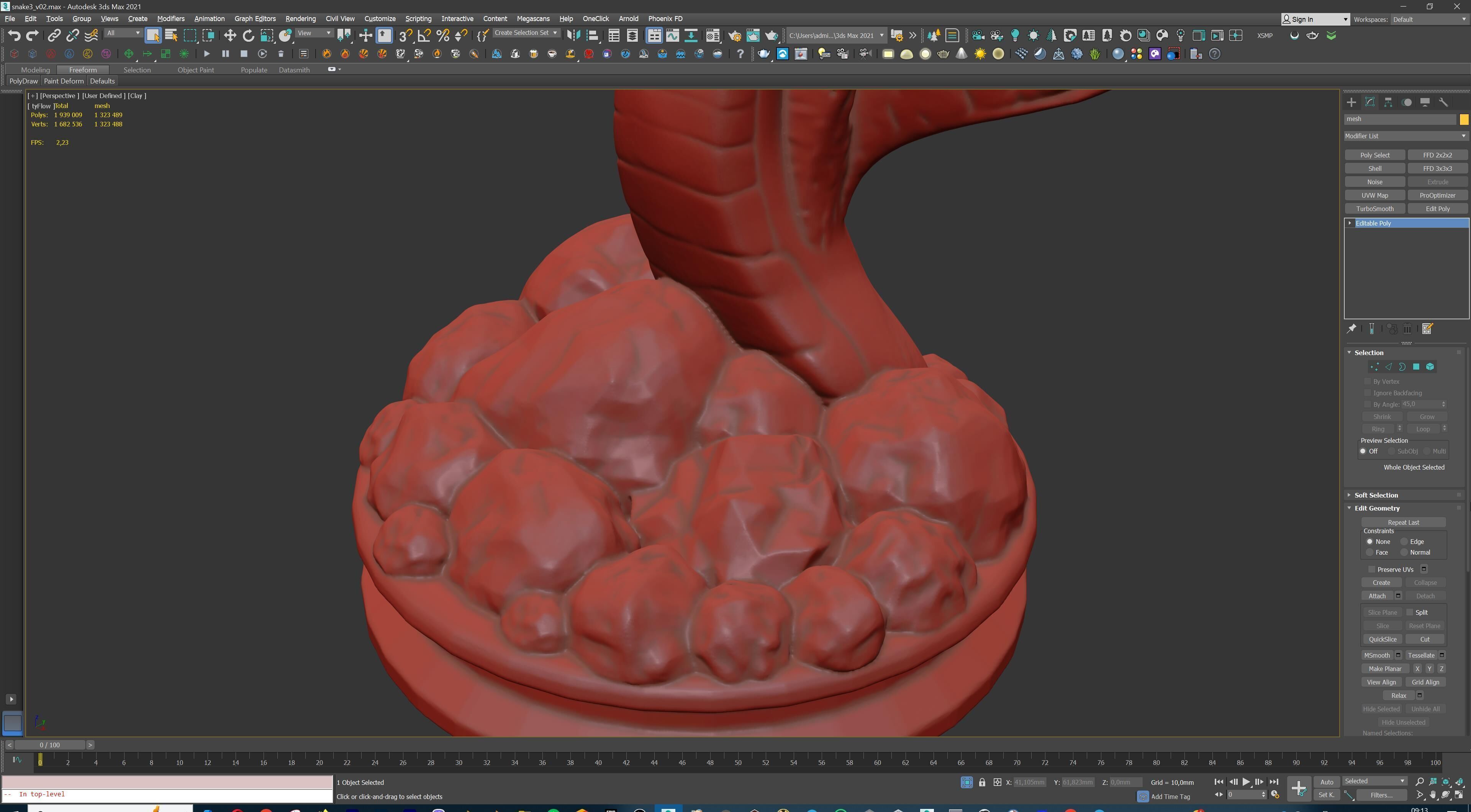Expand the Editable Poly stack entry
The width and height of the screenshot is (1471, 812).
click(1350, 223)
